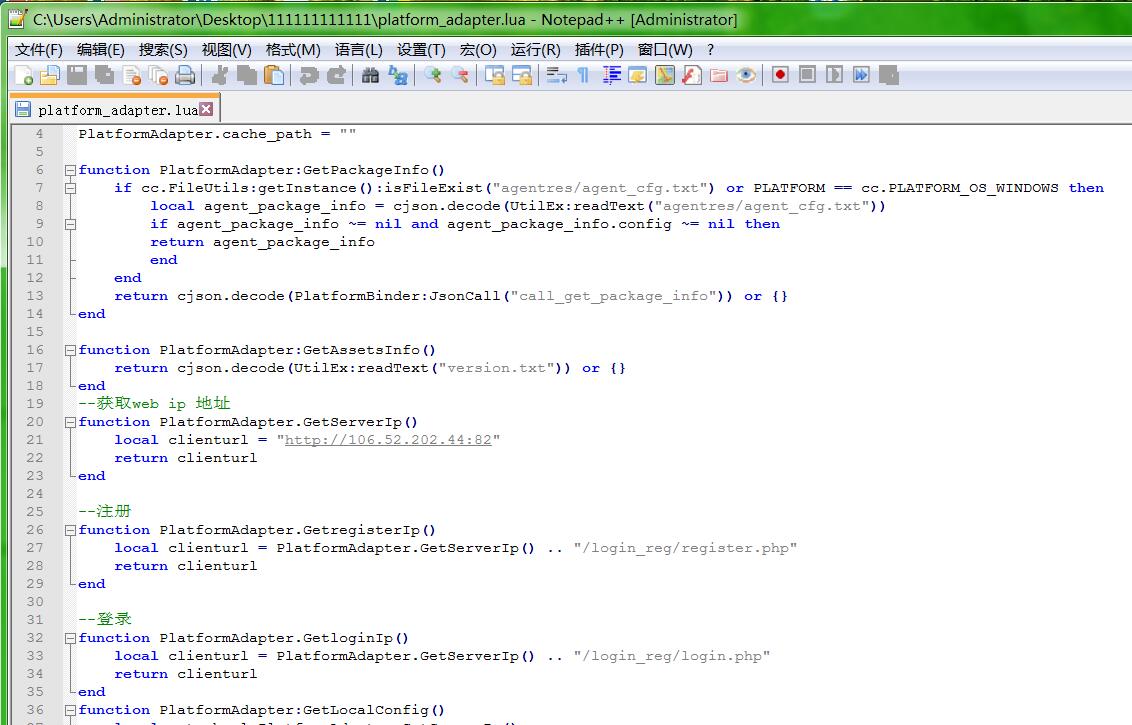Screen dimensions: 1132x725
Task: Click line number 27 in the margin
Action: click(35, 548)
